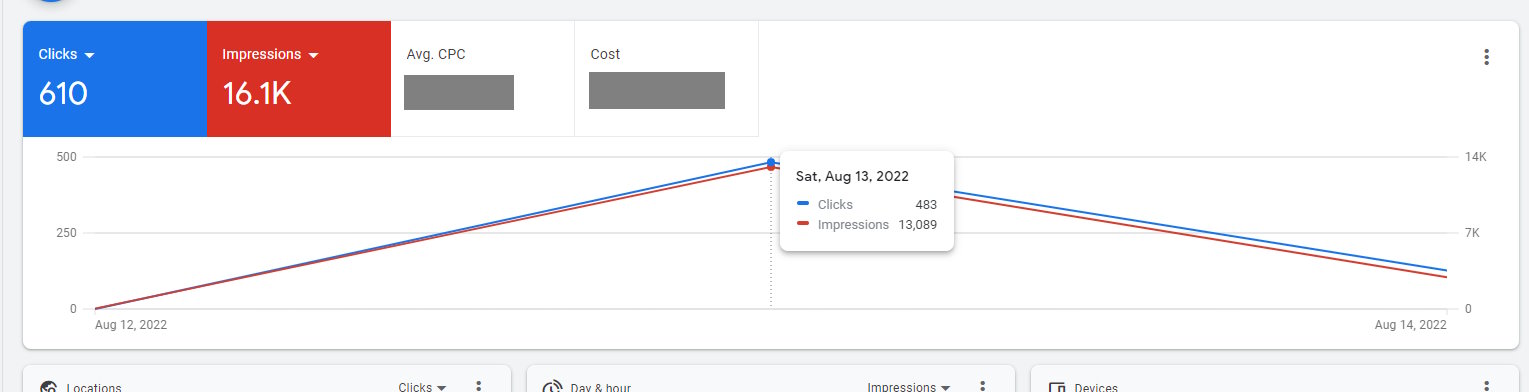This screenshot has height=392, width=1529.
Task: Expand the Impressions metric dropdown arrow
Action: click(x=313, y=55)
